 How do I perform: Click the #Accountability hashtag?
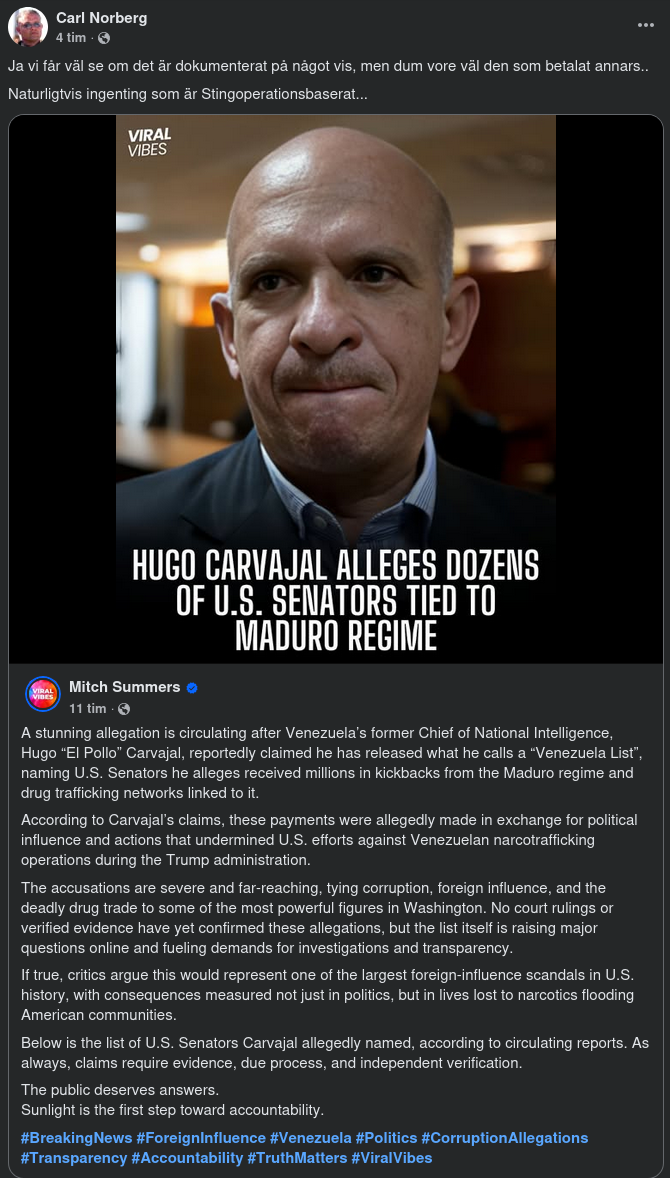tap(187, 1158)
